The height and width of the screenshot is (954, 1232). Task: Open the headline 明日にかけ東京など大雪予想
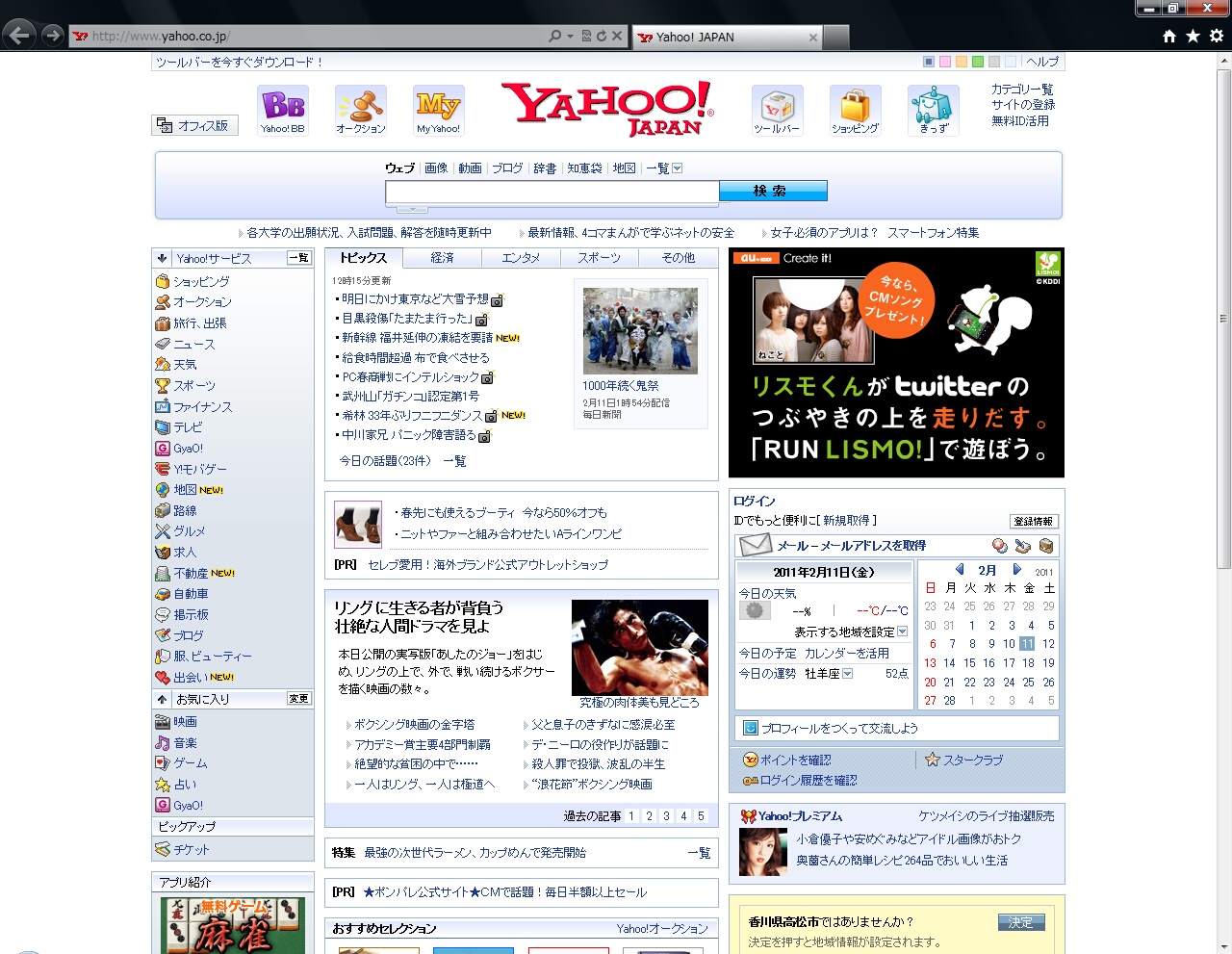[x=415, y=299]
